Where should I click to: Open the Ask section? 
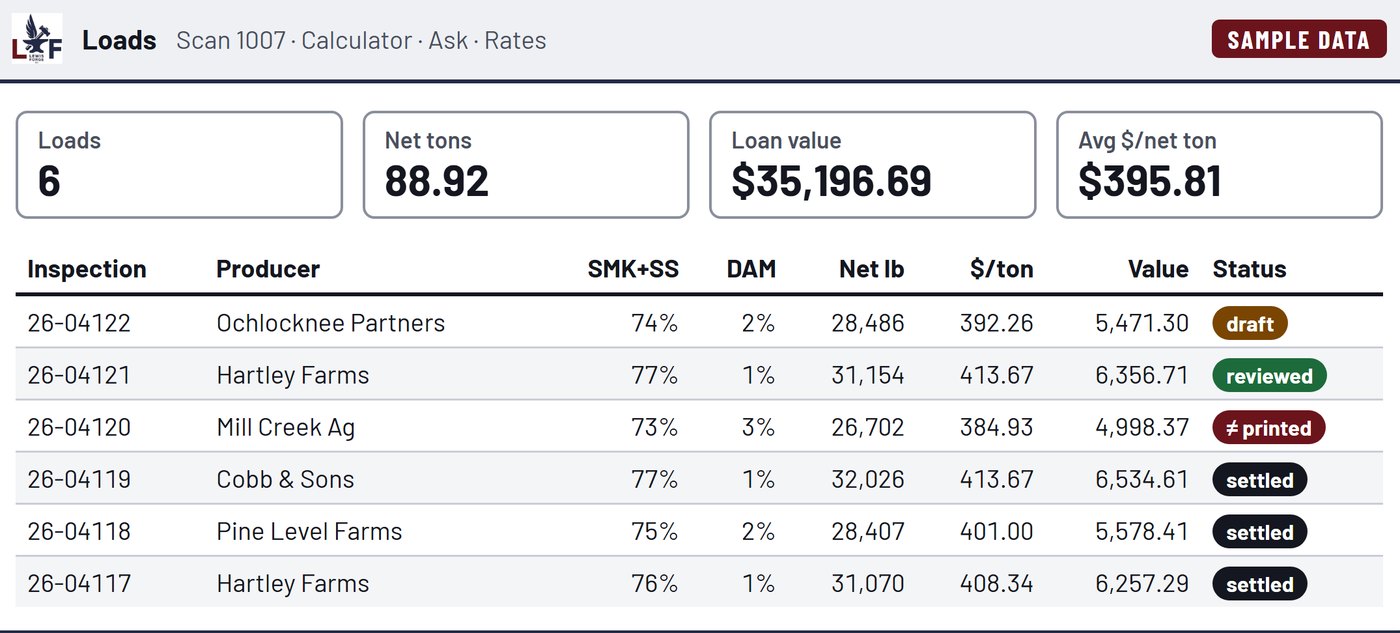(x=448, y=40)
